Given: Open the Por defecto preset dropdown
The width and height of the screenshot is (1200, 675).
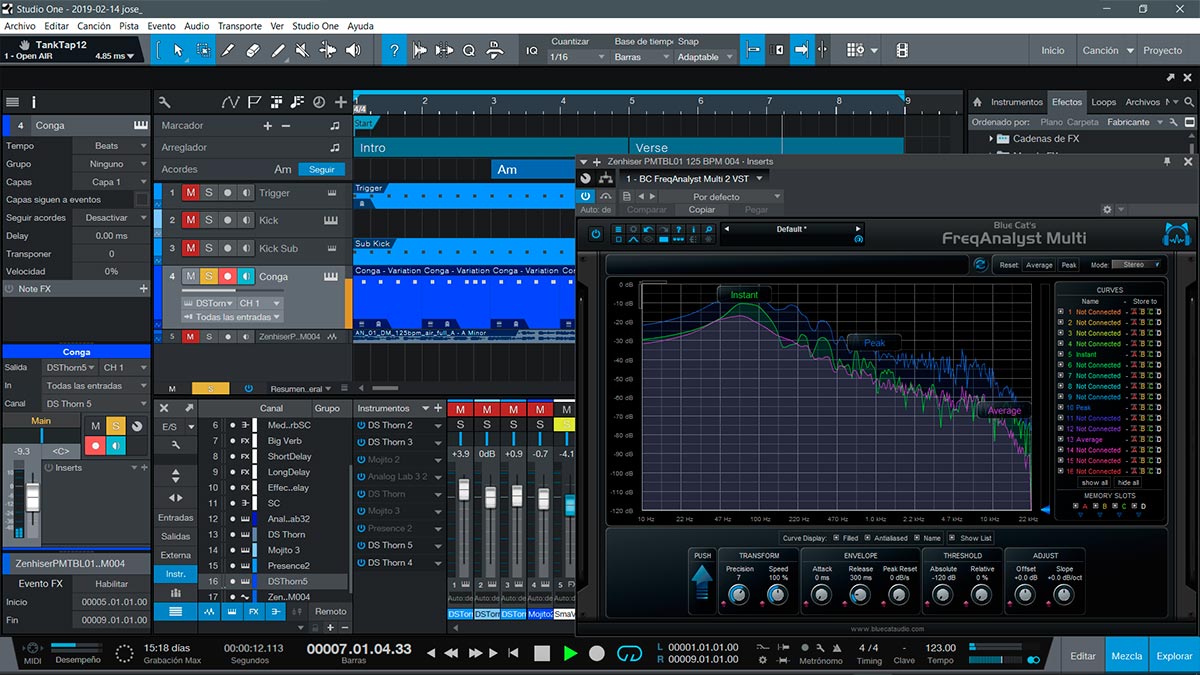Looking at the screenshot, I should [x=721, y=197].
